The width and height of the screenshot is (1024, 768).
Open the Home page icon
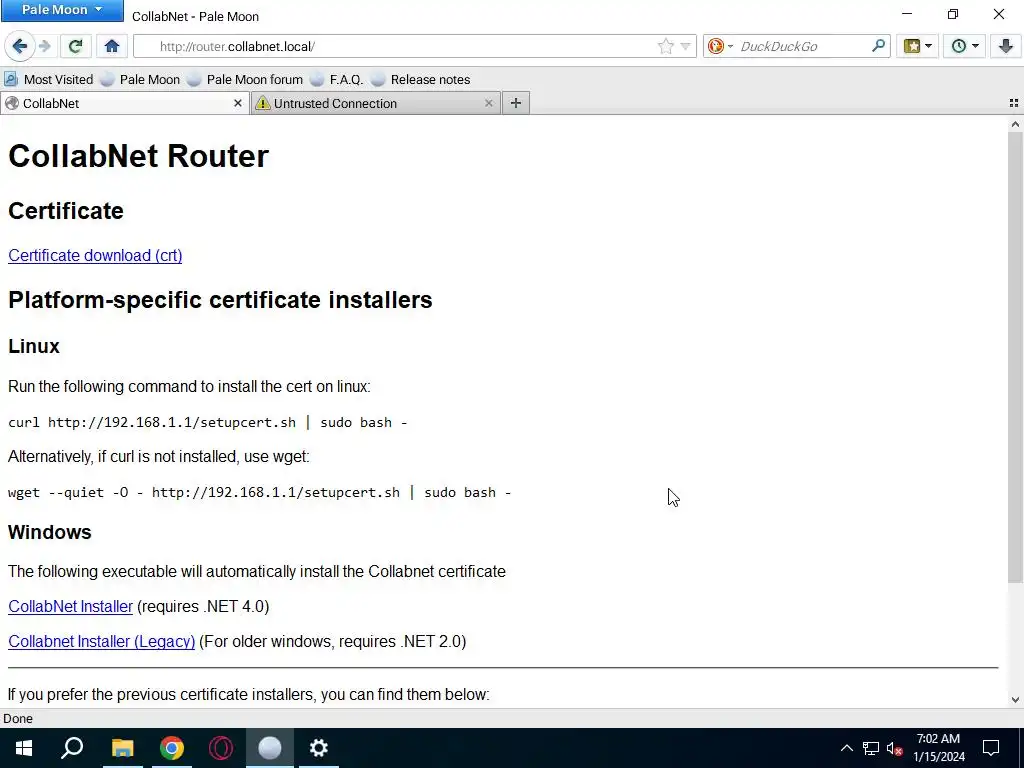[x=112, y=46]
